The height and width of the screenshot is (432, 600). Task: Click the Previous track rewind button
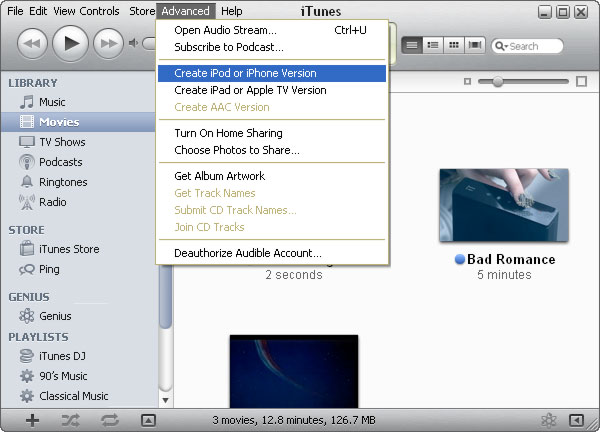point(33,44)
